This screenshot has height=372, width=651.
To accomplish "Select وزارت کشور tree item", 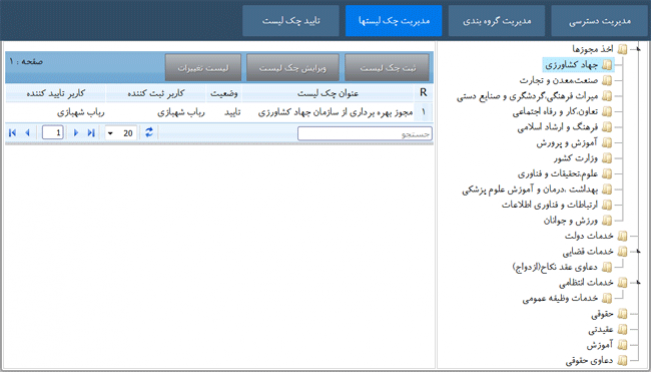I will 576,158.
